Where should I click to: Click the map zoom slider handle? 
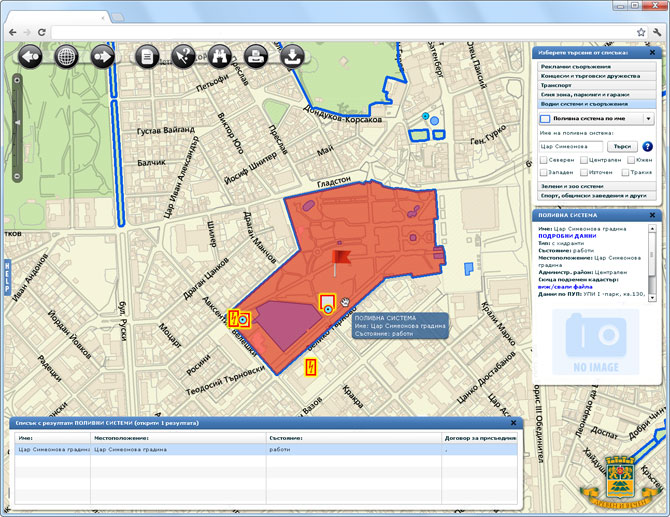[17, 122]
